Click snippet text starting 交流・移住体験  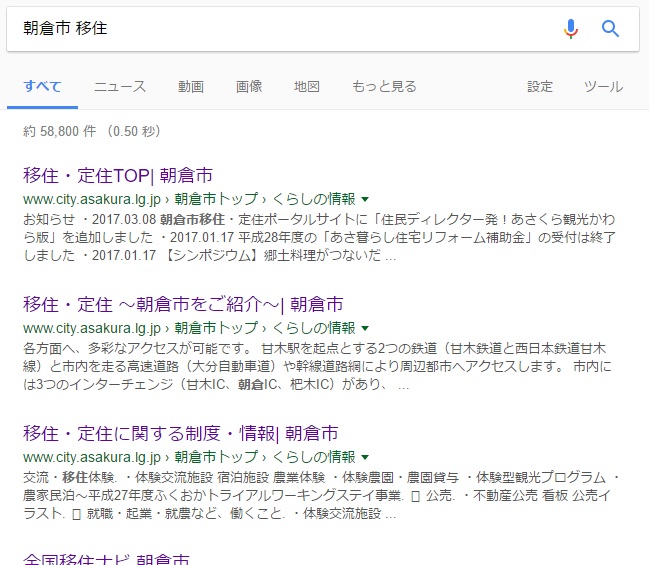(321, 495)
